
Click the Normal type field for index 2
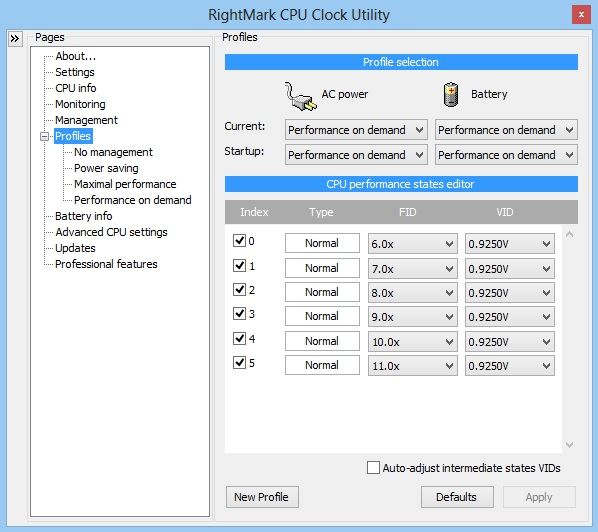click(x=322, y=292)
